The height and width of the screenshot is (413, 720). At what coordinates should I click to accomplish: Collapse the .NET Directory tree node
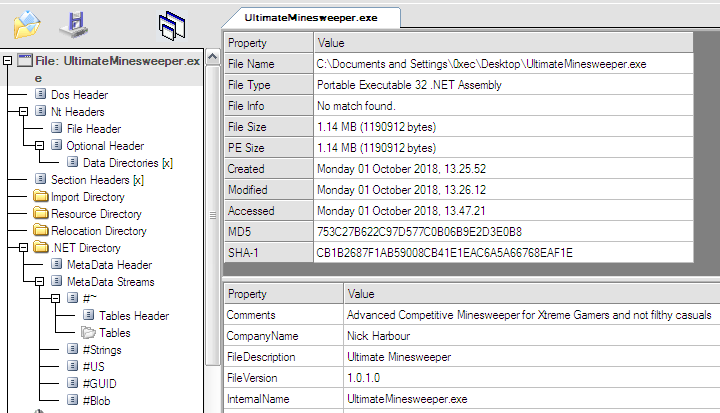click(23, 248)
